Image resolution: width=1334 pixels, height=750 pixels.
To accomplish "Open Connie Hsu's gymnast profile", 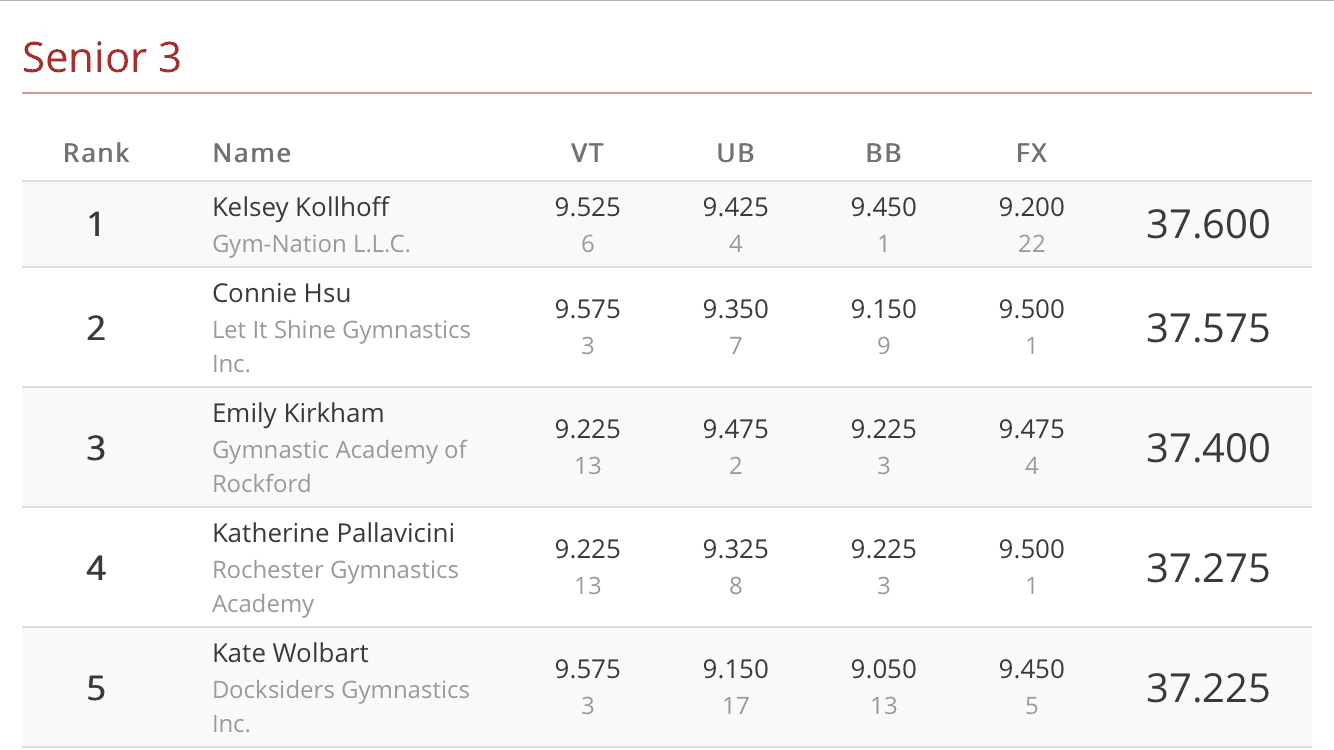I will point(281,293).
